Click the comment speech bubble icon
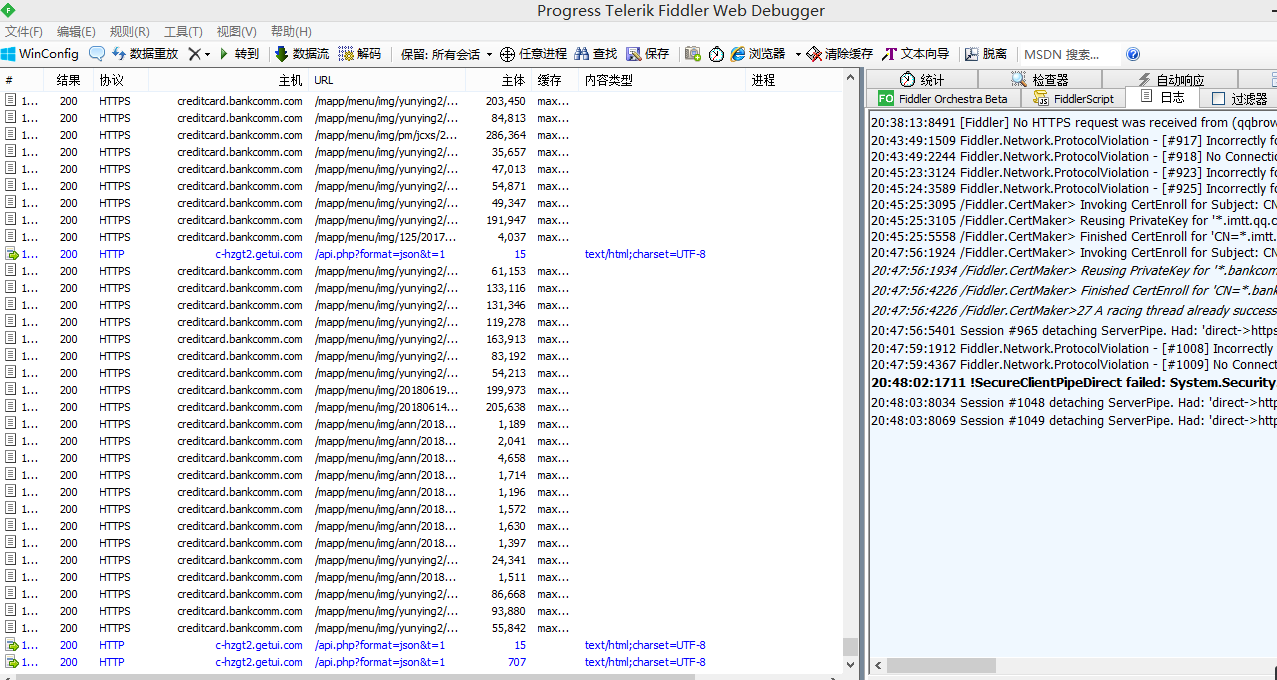This screenshot has height=680, width=1277. 97,54
